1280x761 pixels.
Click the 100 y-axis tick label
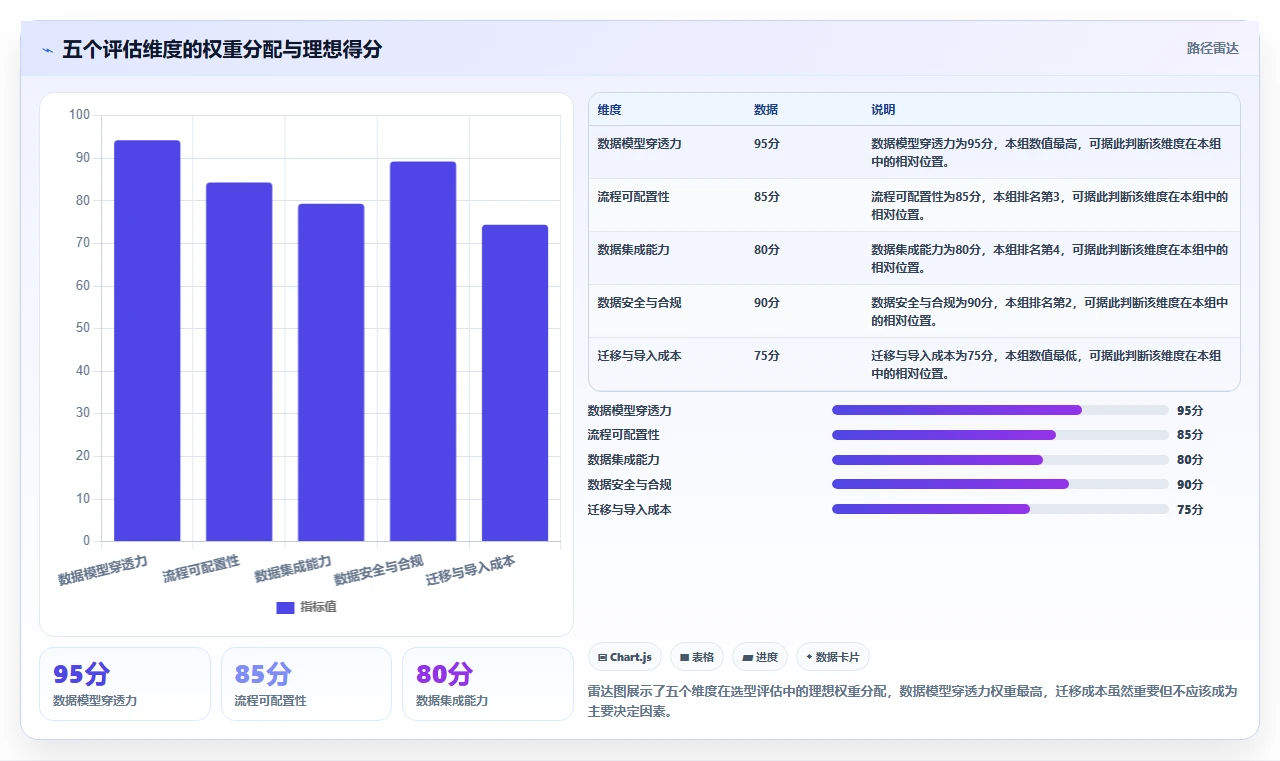[x=79, y=115]
